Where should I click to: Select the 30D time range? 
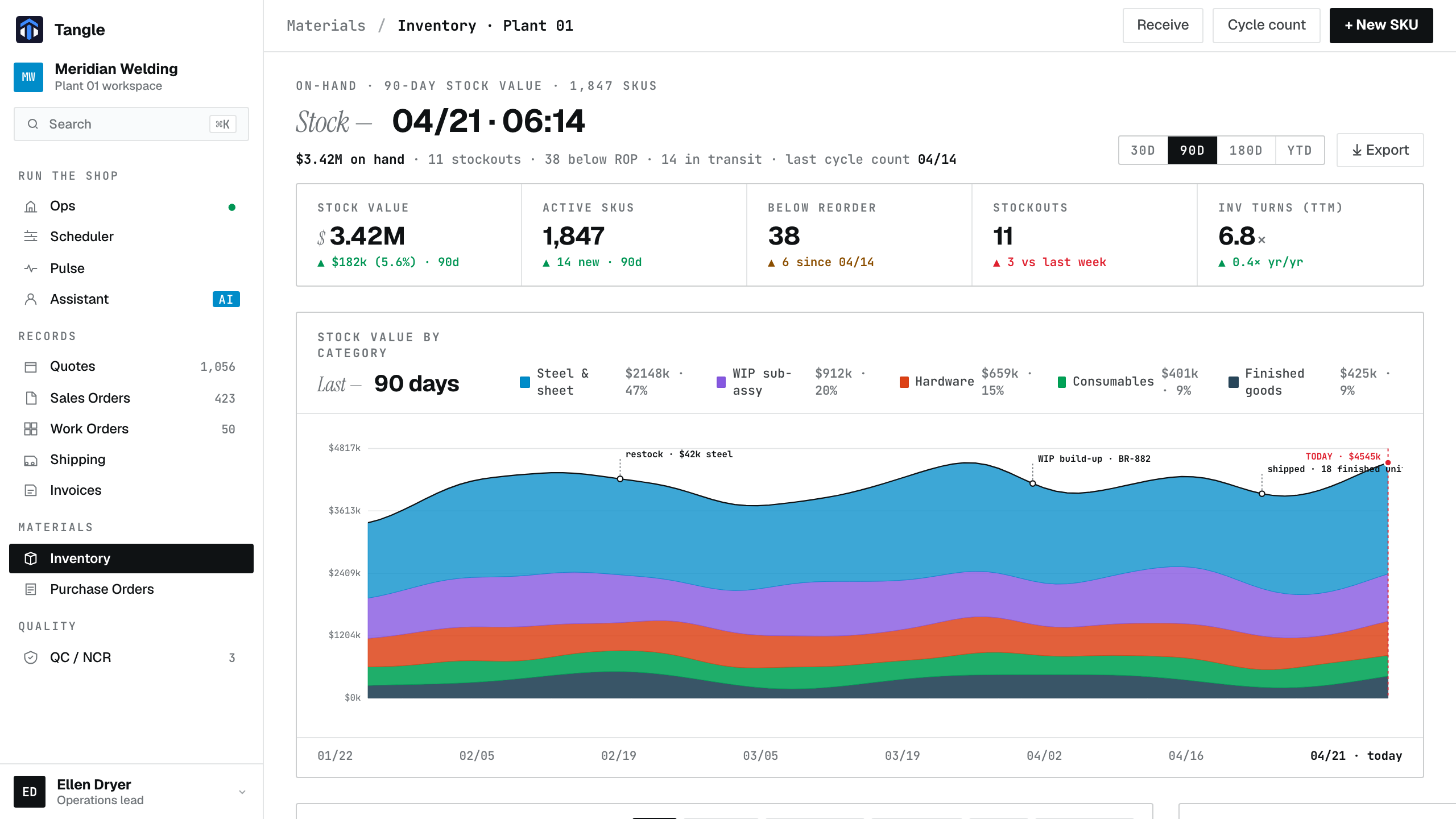pos(1143,150)
